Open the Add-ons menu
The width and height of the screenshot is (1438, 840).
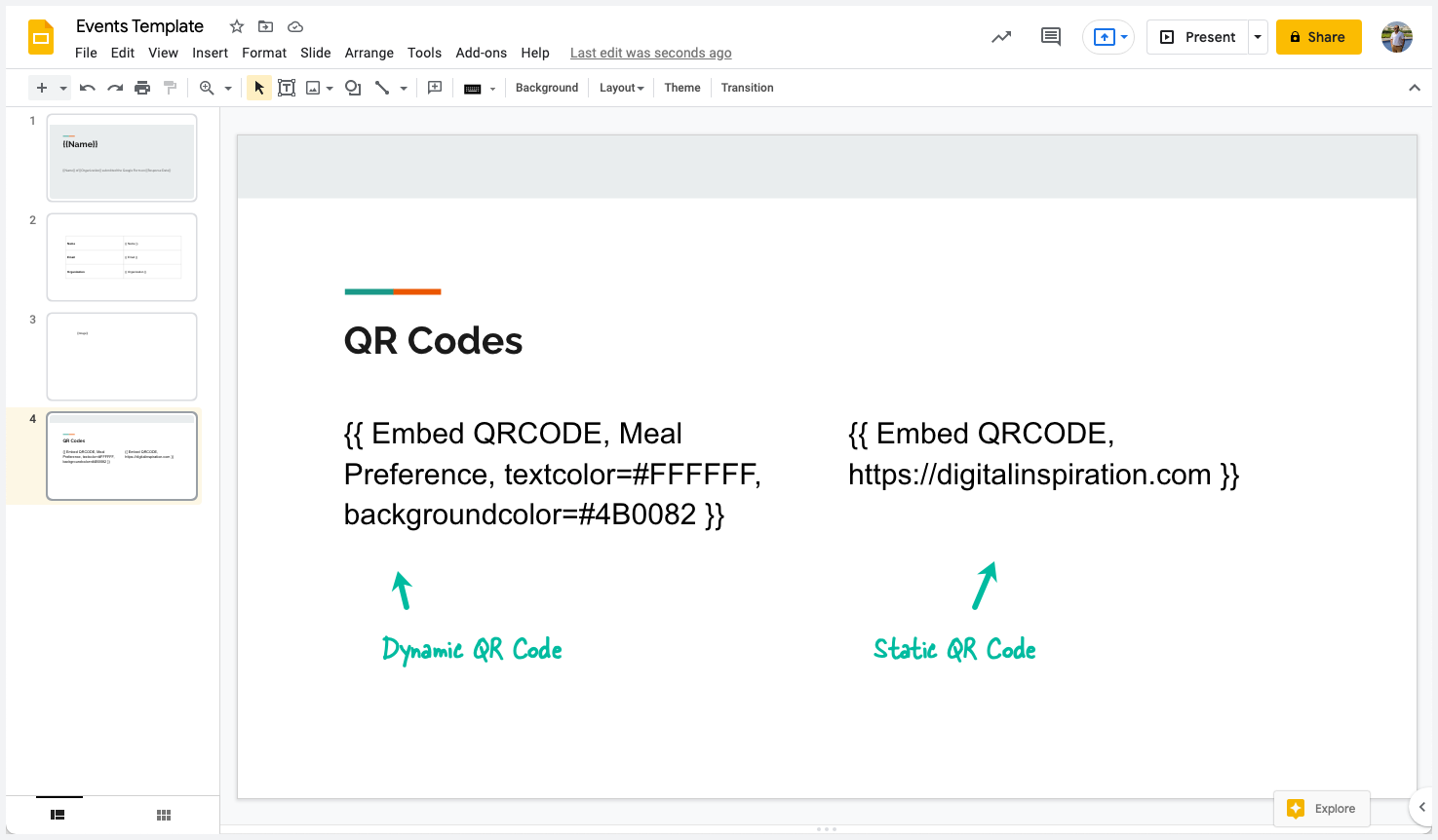point(481,53)
